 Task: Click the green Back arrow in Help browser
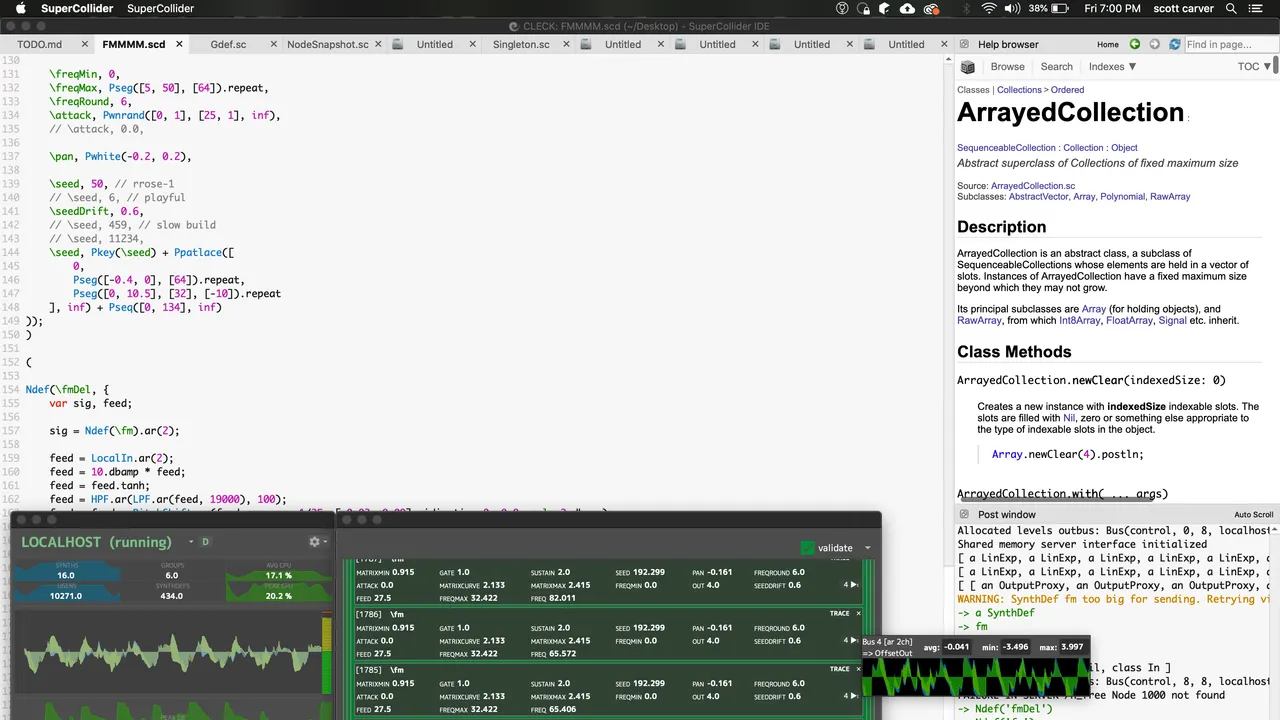click(1134, 44)
